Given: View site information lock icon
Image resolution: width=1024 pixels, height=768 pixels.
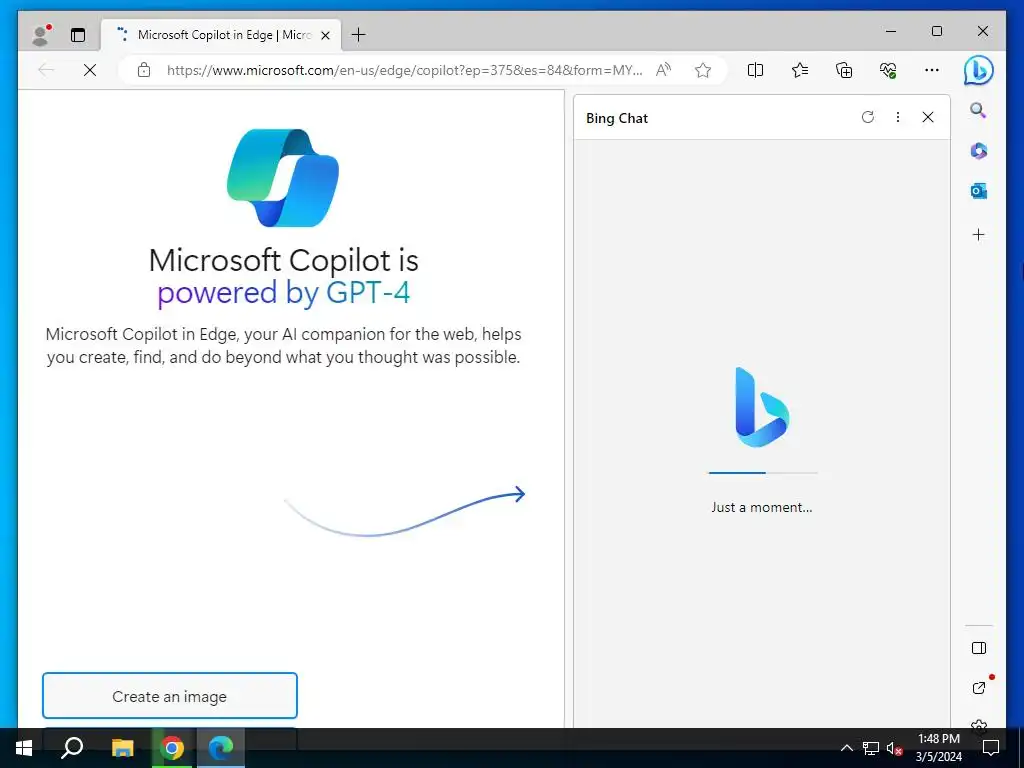Looking at the screenshot, I should [144, 70].
